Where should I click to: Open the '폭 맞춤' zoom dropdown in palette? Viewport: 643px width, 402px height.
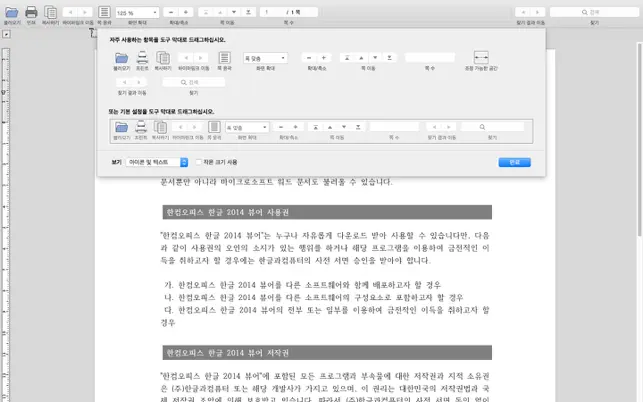pos(265,59)
